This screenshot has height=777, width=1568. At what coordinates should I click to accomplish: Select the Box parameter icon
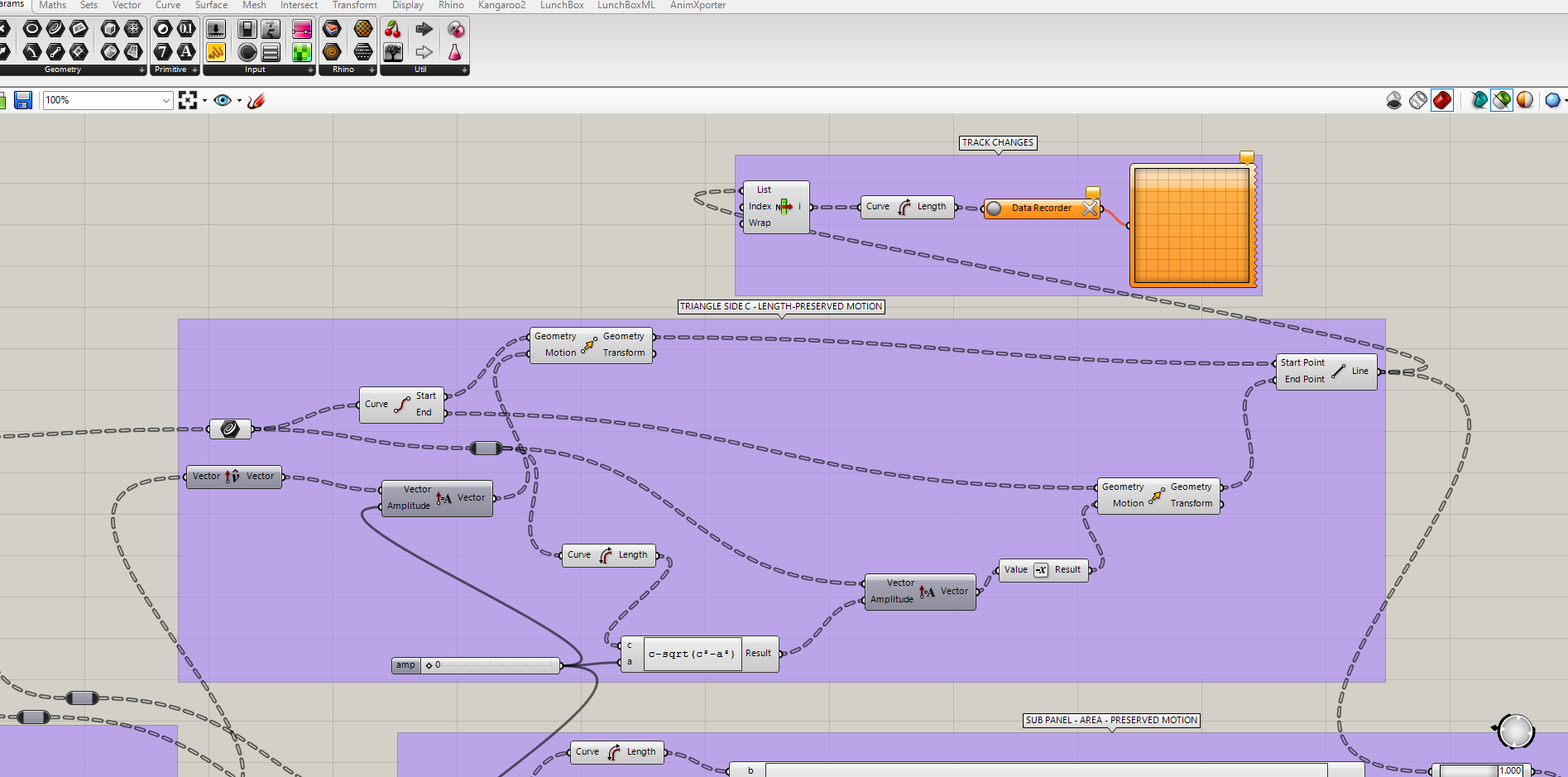point(110,29)
